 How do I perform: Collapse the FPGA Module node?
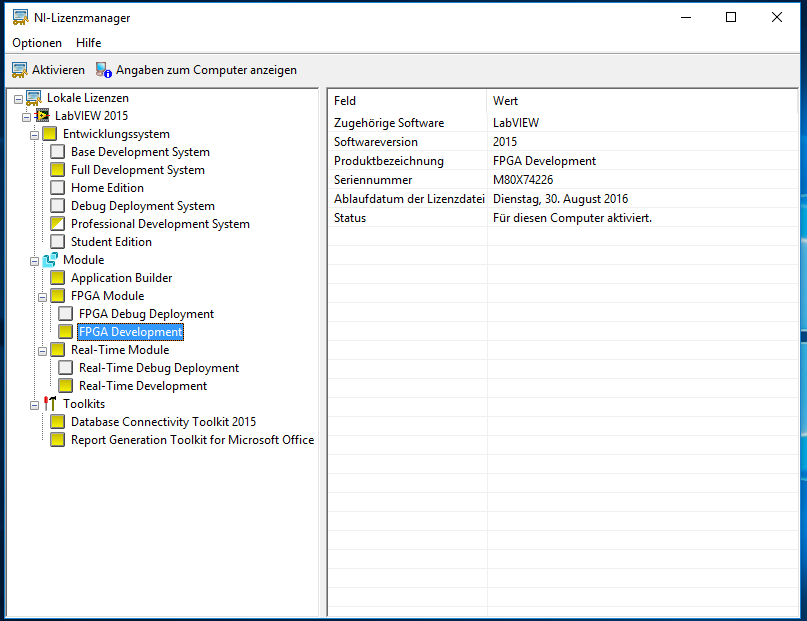point(42,296)
